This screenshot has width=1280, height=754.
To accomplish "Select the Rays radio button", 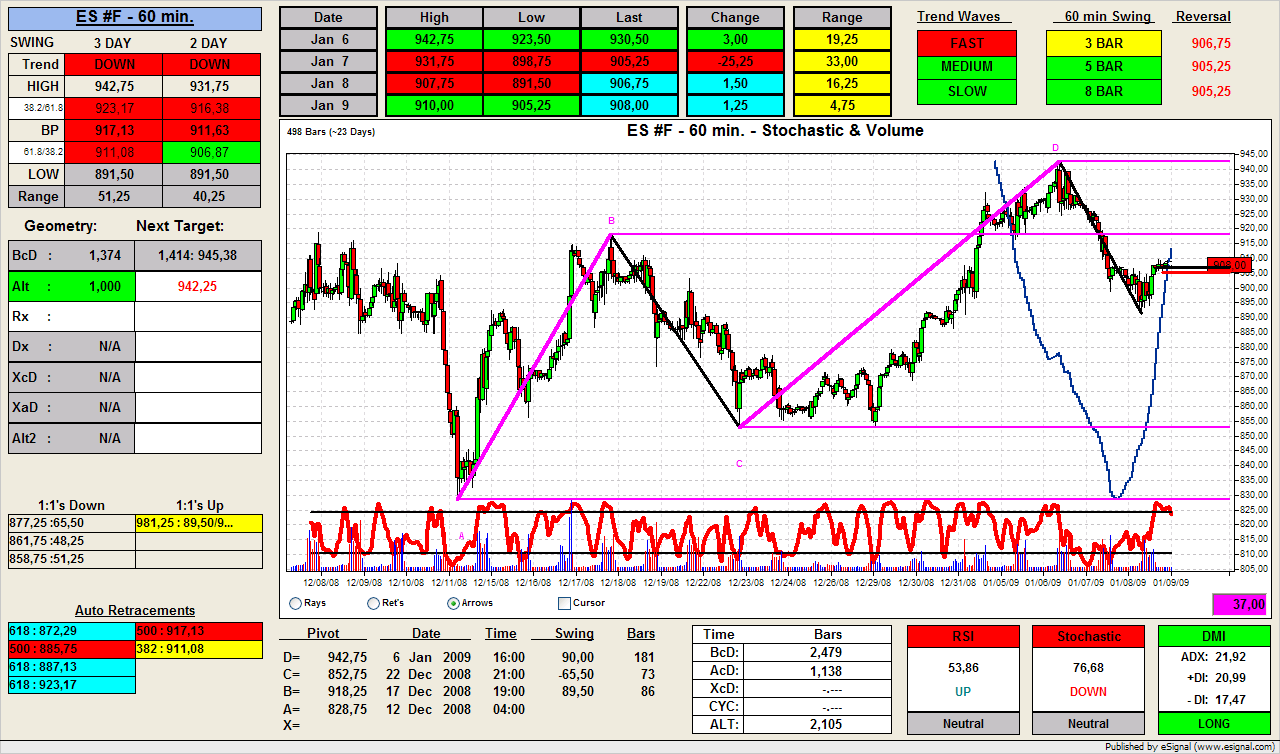I will 295,603.
